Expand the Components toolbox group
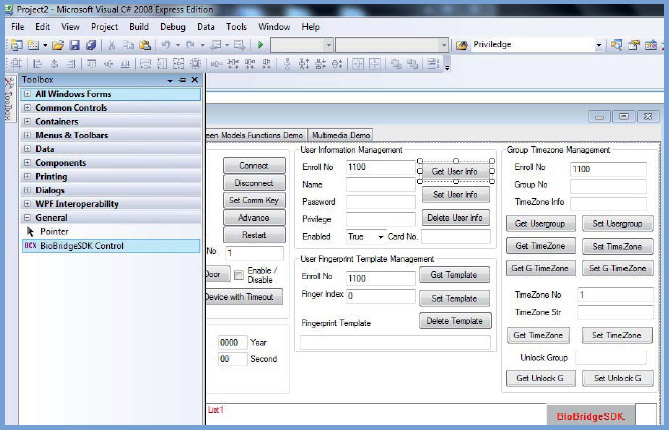Screen dimensions: 669x431 (x=27, y=163)
